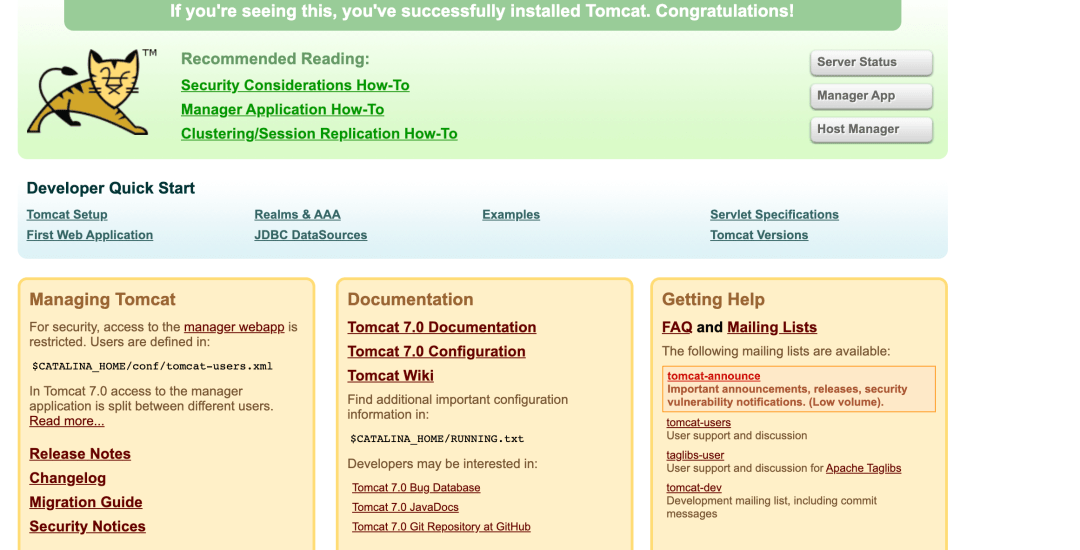This screenshot has width=1080, height=550.
Task: Open the Apache Taglibs link
Action: click(864, 468)
